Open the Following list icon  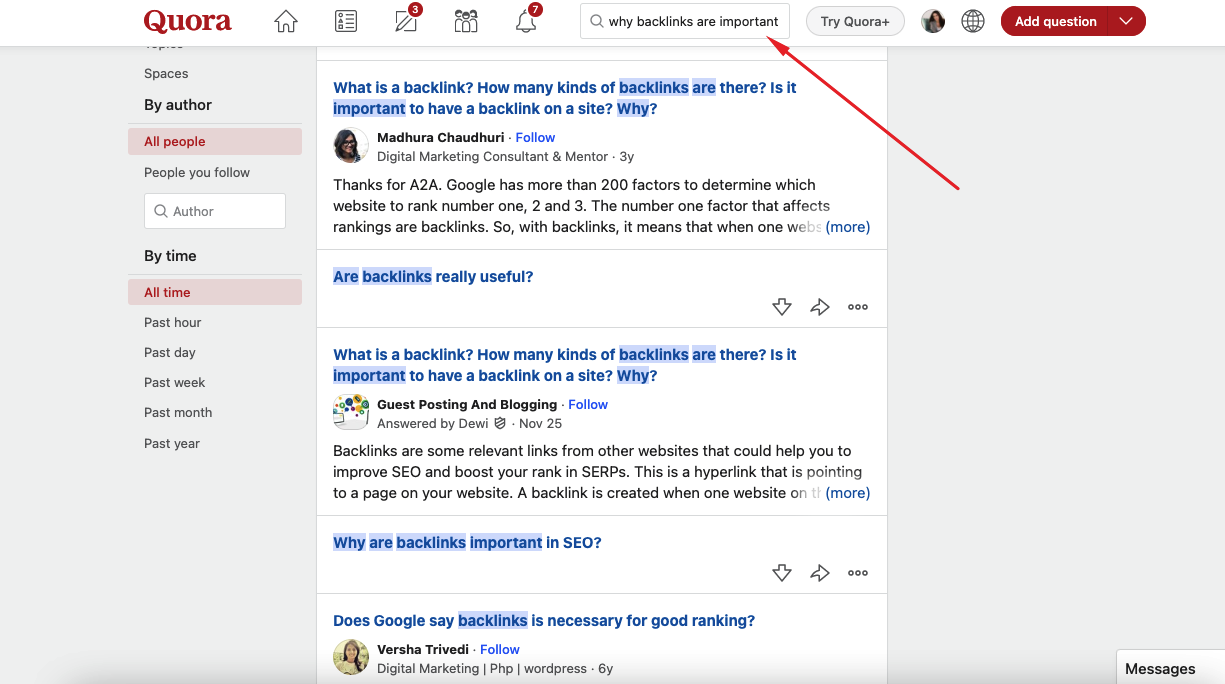coord(346,21)
